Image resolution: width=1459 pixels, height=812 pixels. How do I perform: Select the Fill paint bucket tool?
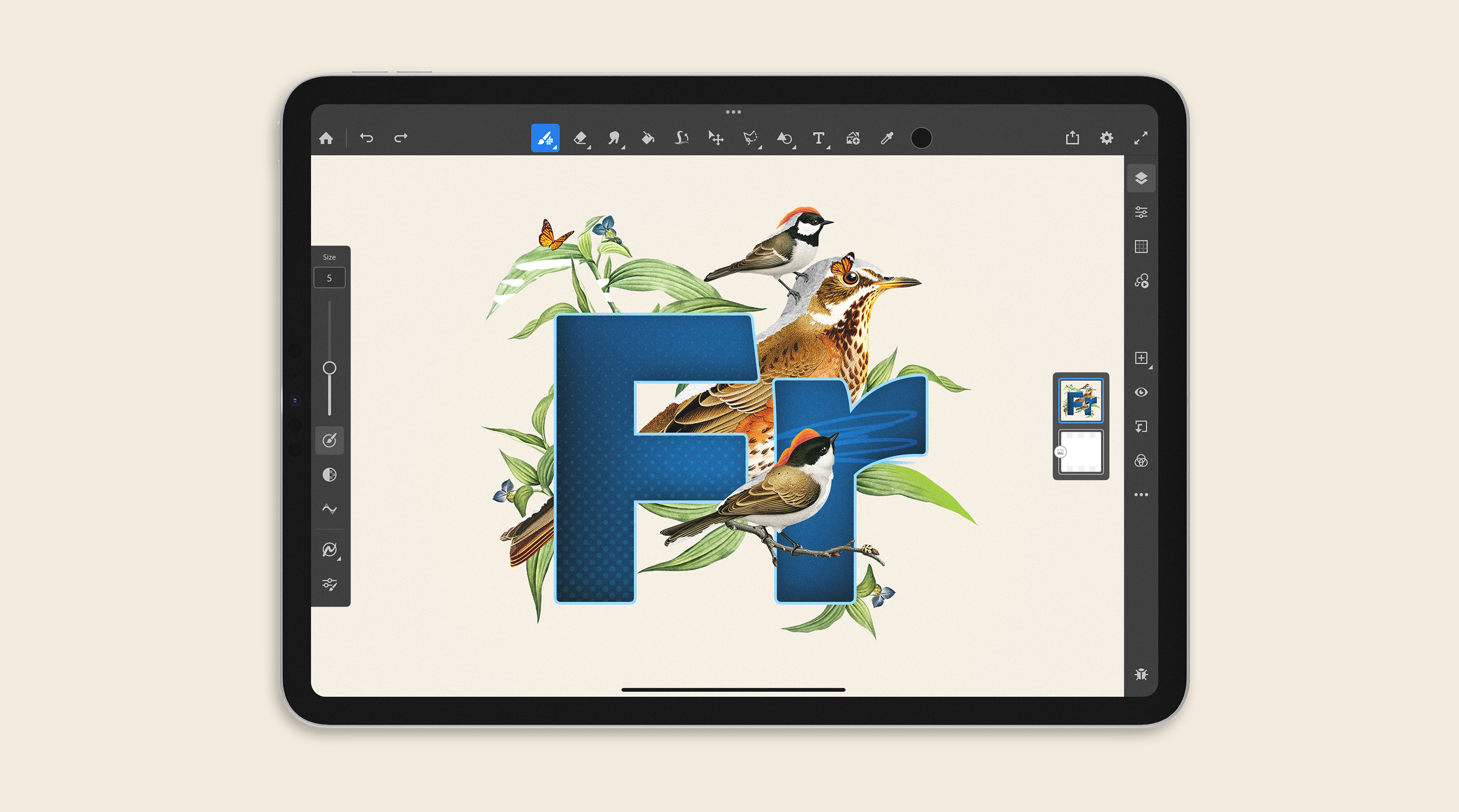(x=648, y=138)
